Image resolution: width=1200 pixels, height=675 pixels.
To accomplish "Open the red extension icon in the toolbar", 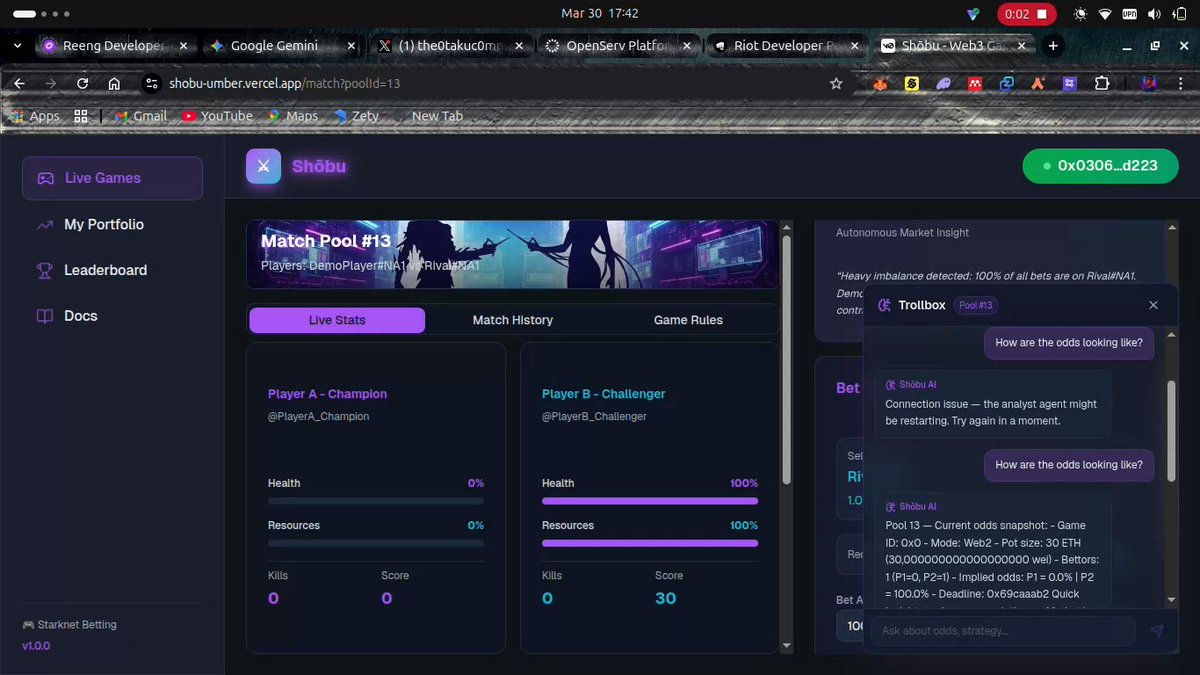I will pyautogui.click(x=974, y=84).
